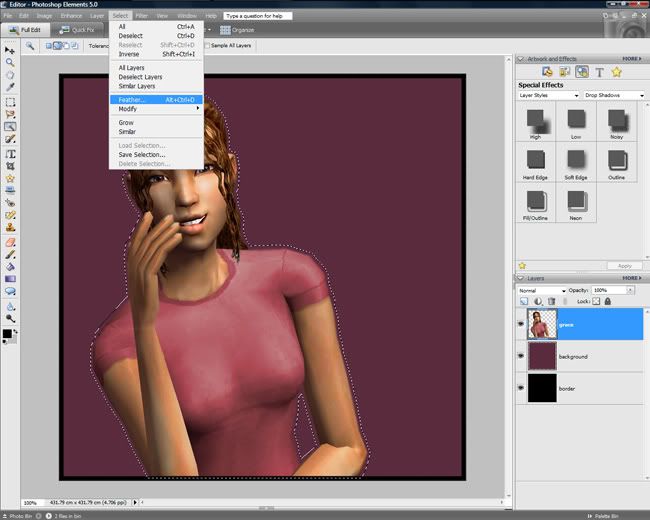Viewport: 650px width, 520px height.
Task: Open the Opacity slider dropdown
Action: click(630, 290)
